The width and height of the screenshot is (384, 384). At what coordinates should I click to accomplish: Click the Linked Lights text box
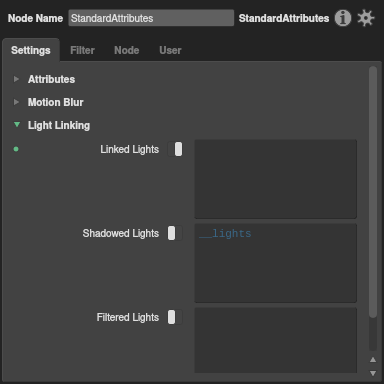point(276,179)
